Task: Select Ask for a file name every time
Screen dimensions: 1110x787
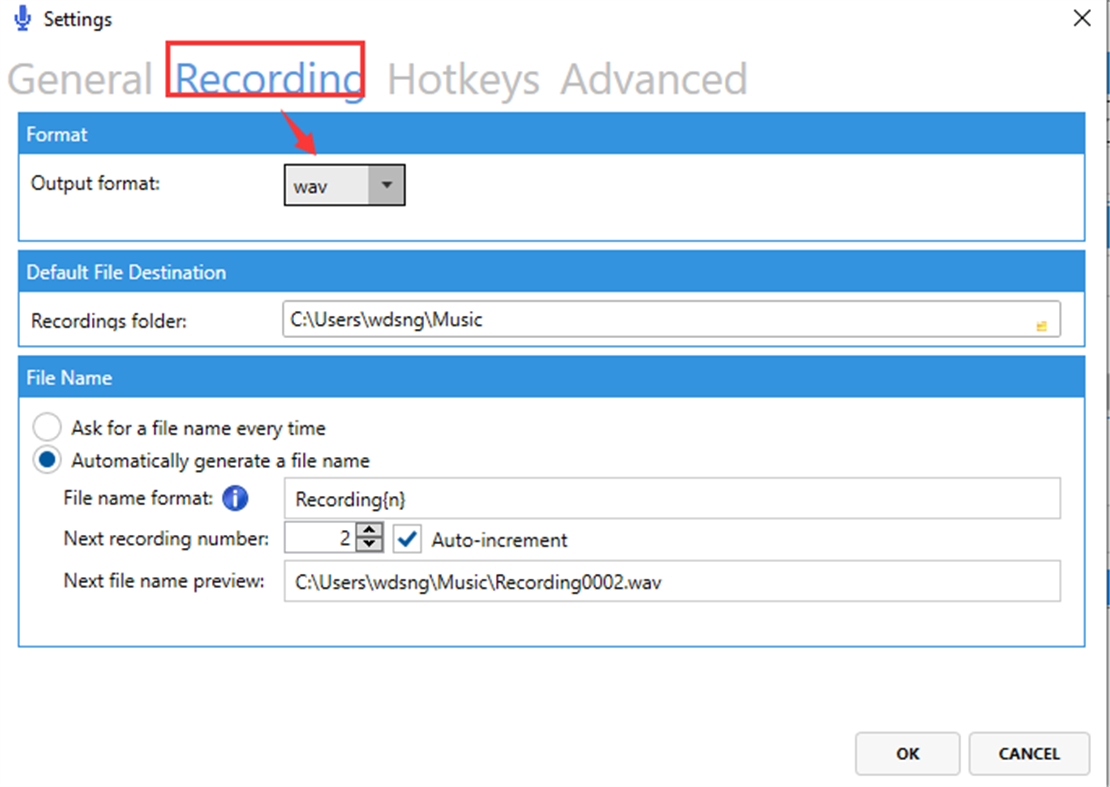Action: pyautogui.click(x=46, y=426)
